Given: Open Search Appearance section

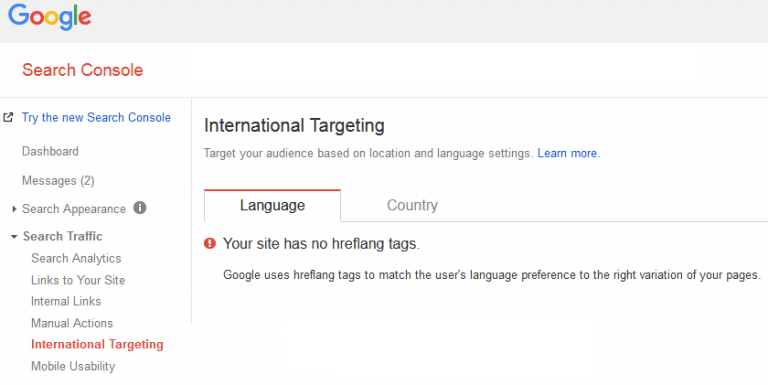Looking at the screenshot, I should click(74, 209).
